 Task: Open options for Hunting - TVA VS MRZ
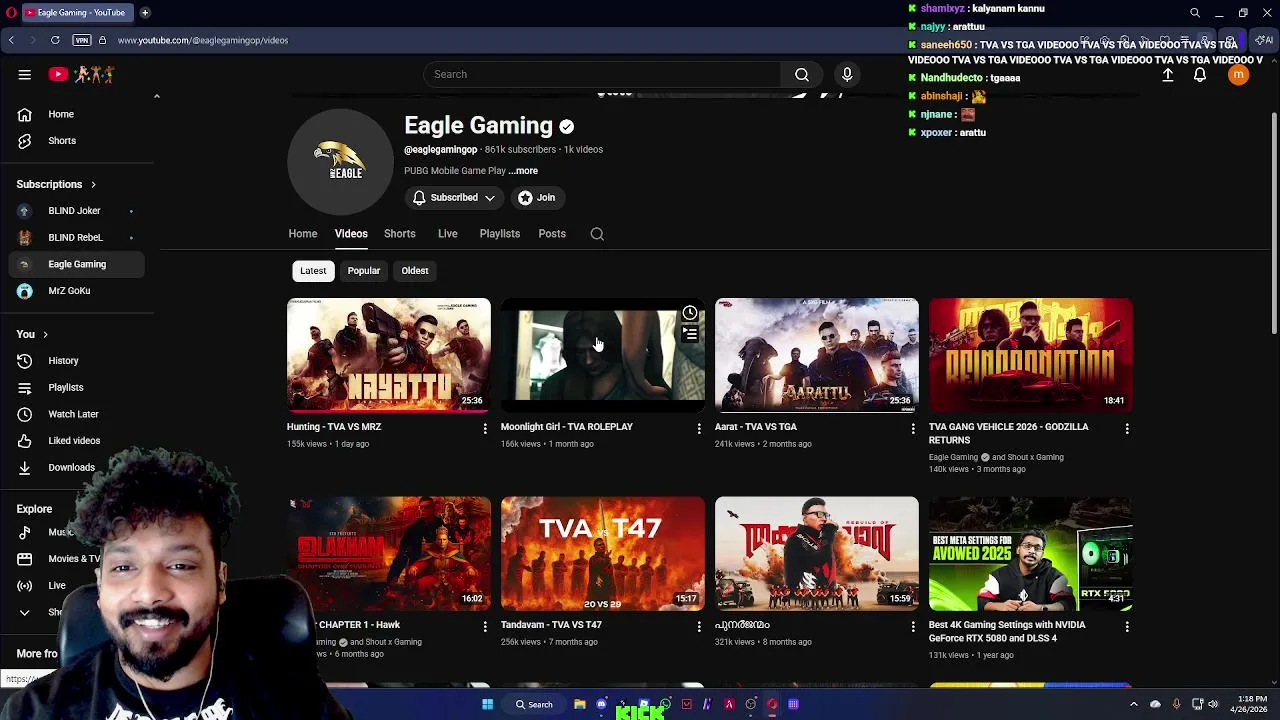485,428
